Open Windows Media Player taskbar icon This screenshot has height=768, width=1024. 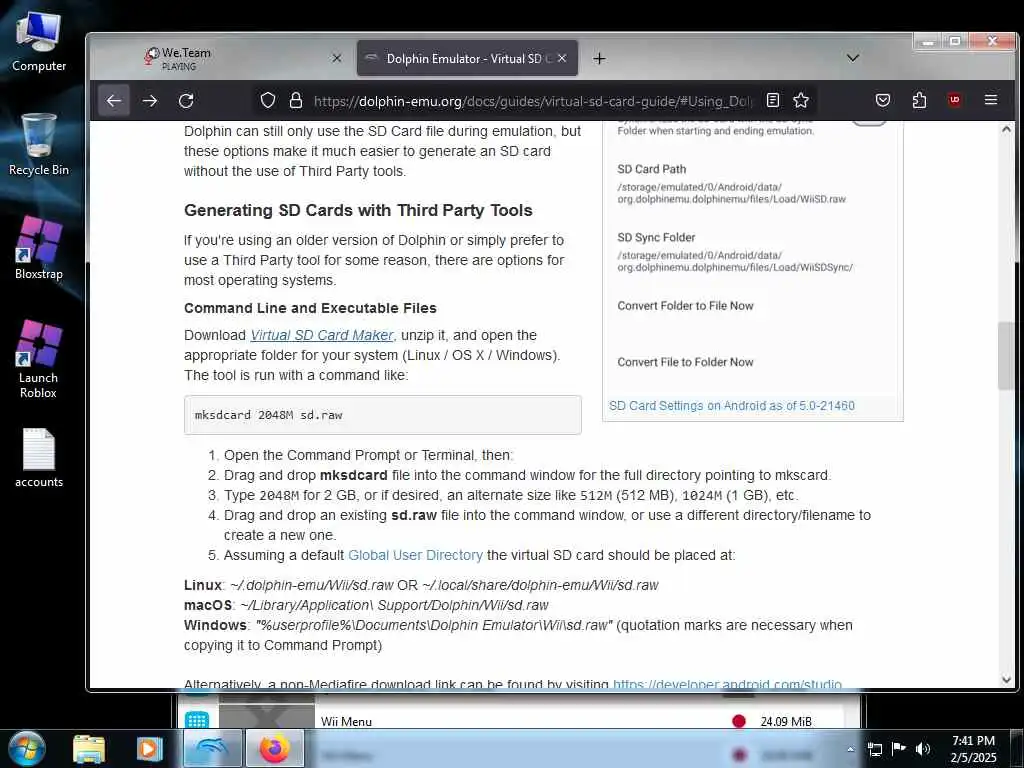click(x=149, y=748)
